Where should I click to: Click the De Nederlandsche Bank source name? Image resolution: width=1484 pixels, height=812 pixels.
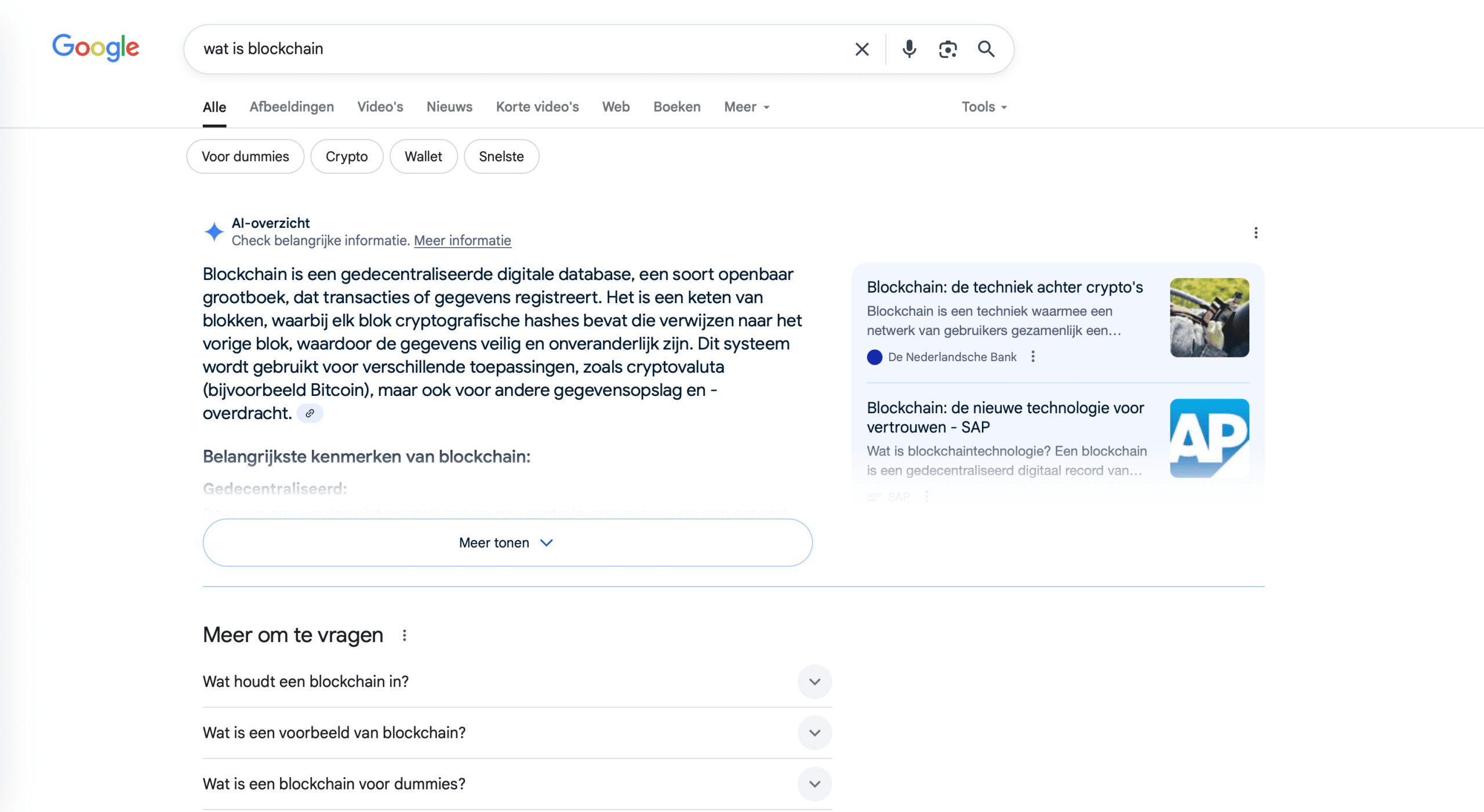[952, 357]
